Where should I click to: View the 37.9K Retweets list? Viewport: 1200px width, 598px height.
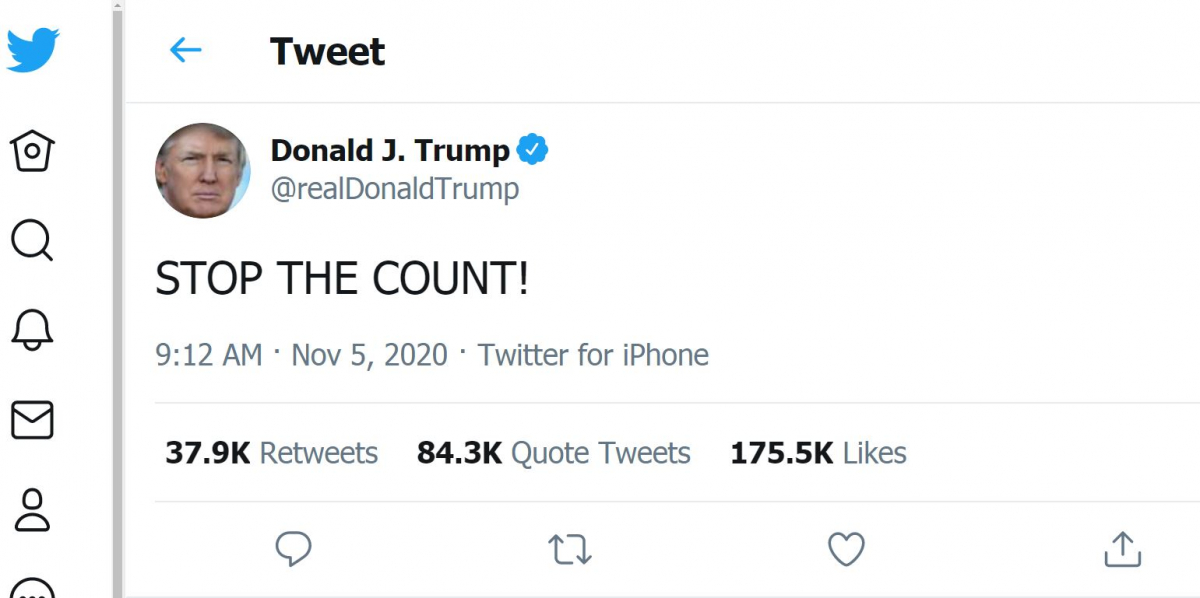(x=272, y=453)
